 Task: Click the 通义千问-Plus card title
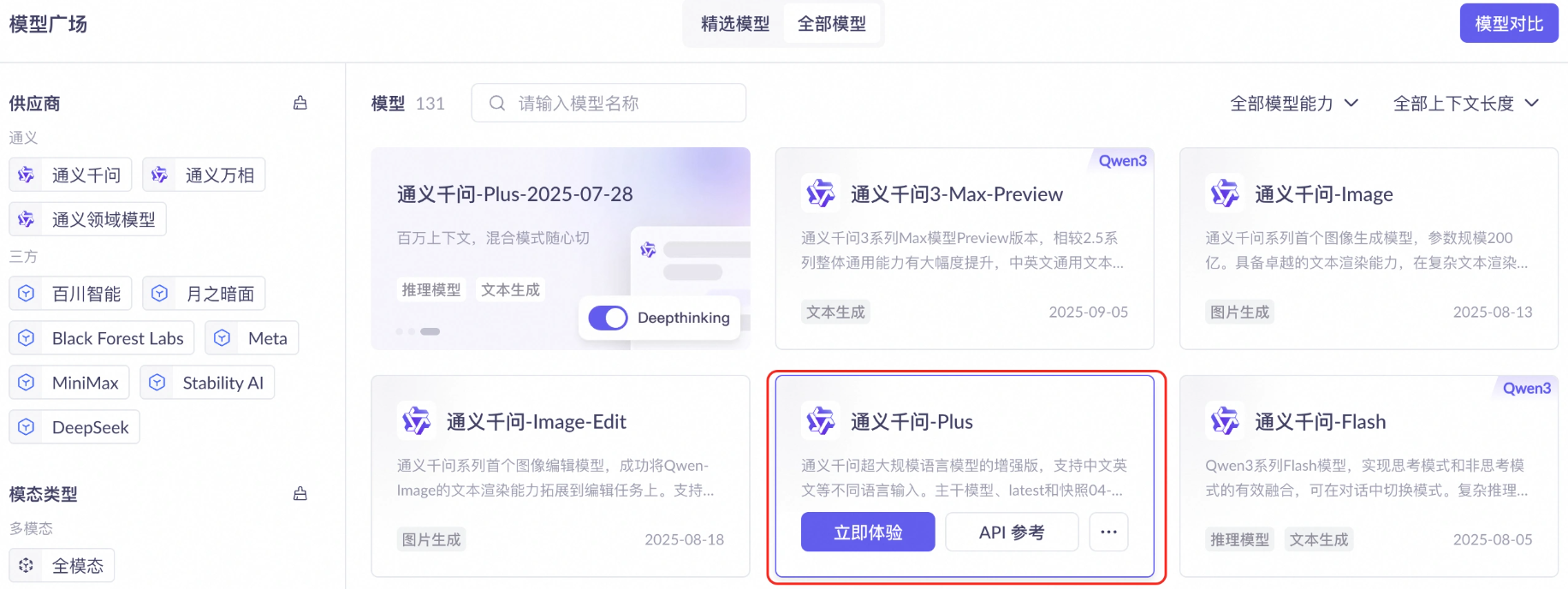[x=912, y=422]
